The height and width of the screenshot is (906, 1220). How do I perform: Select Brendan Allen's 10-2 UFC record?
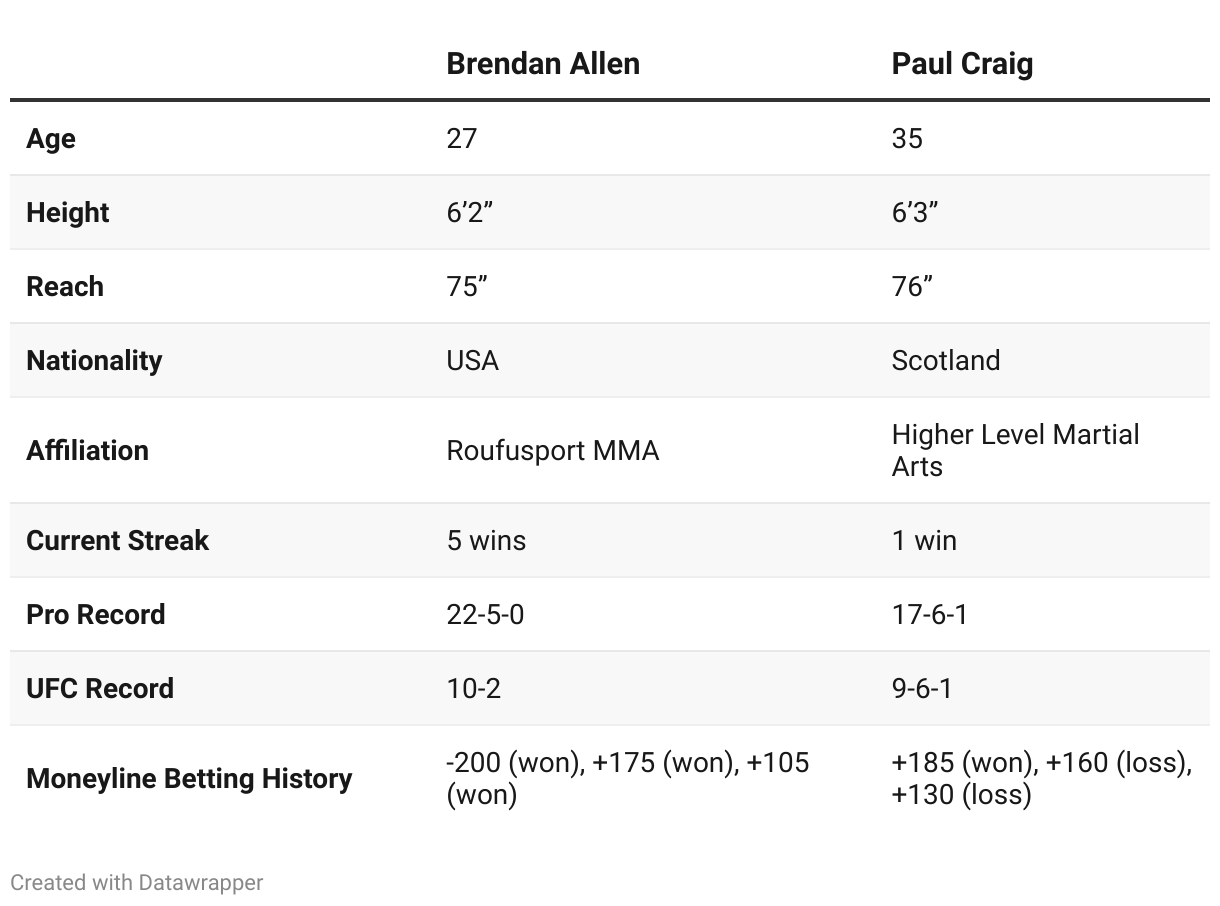click(473, 688)
